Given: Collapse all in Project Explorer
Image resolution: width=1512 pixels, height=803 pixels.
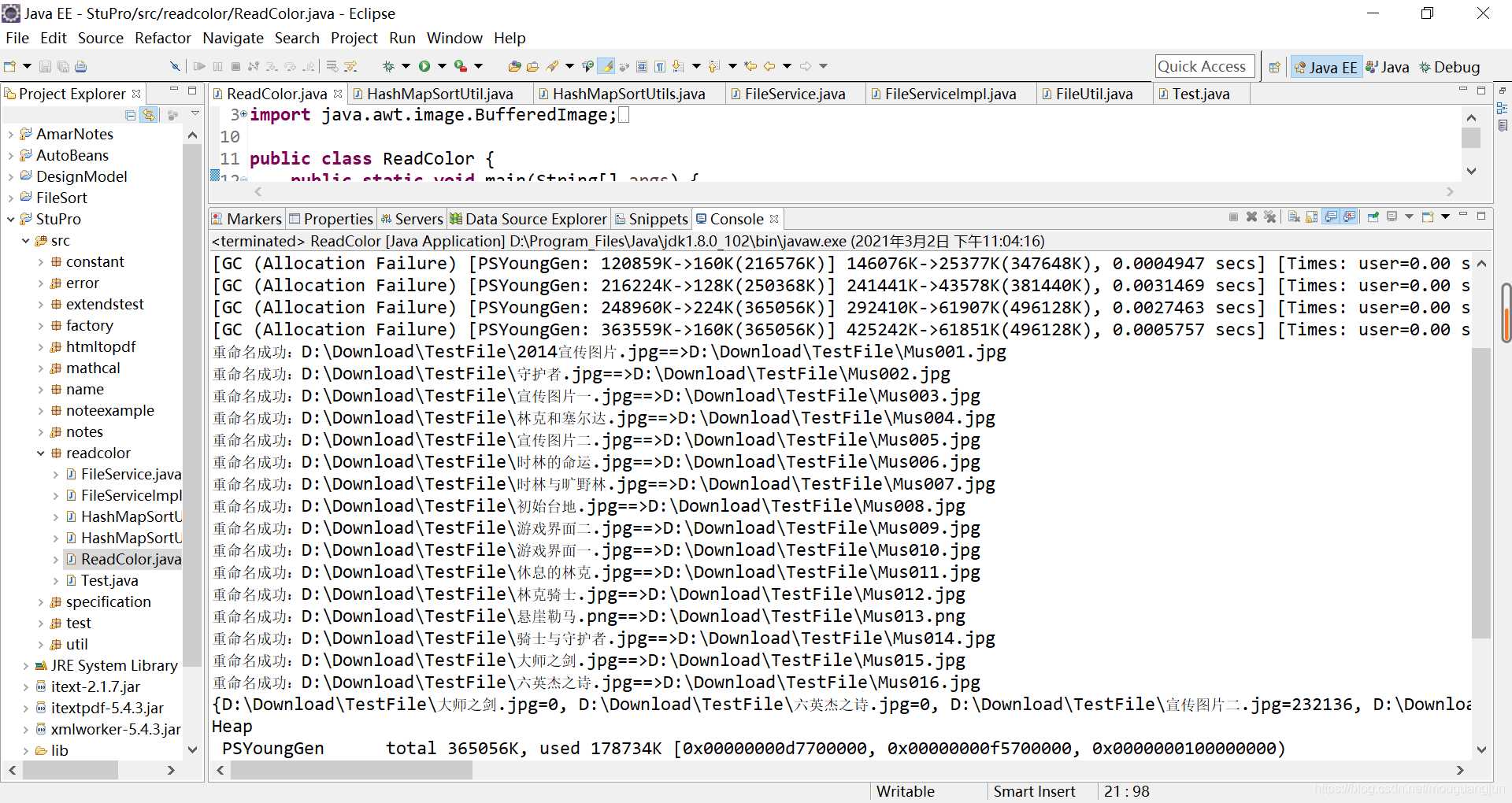Looking at the screenshot, I should 131,115.
